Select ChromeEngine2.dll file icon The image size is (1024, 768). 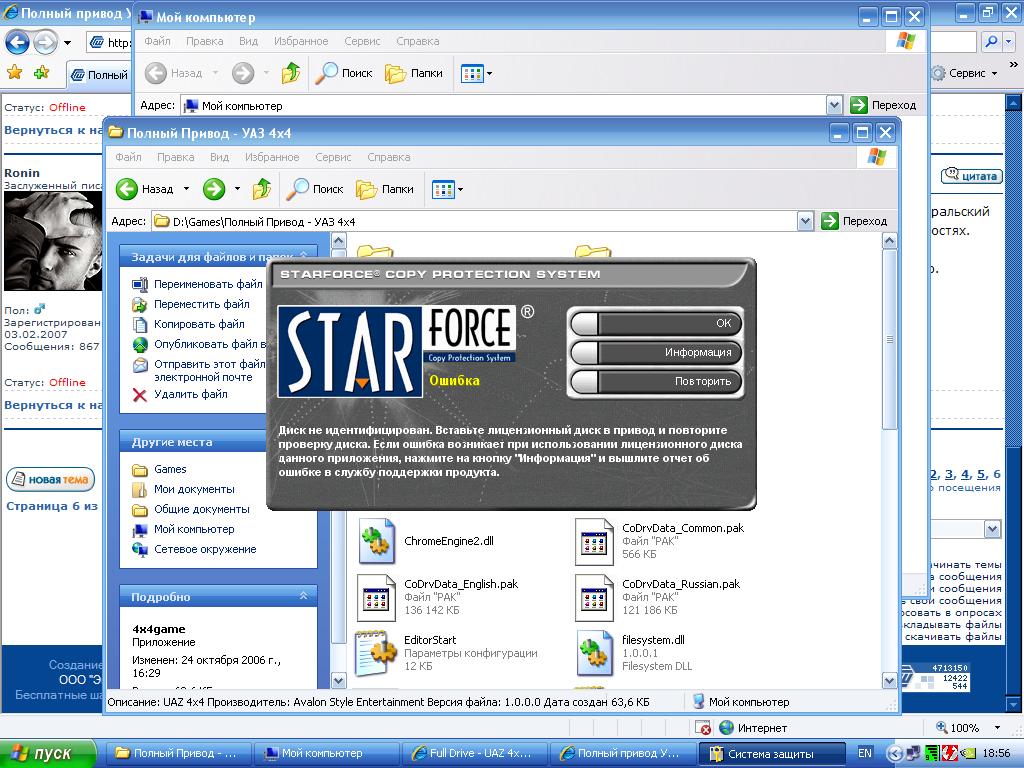pyautogui.click(x=376, y=541)
